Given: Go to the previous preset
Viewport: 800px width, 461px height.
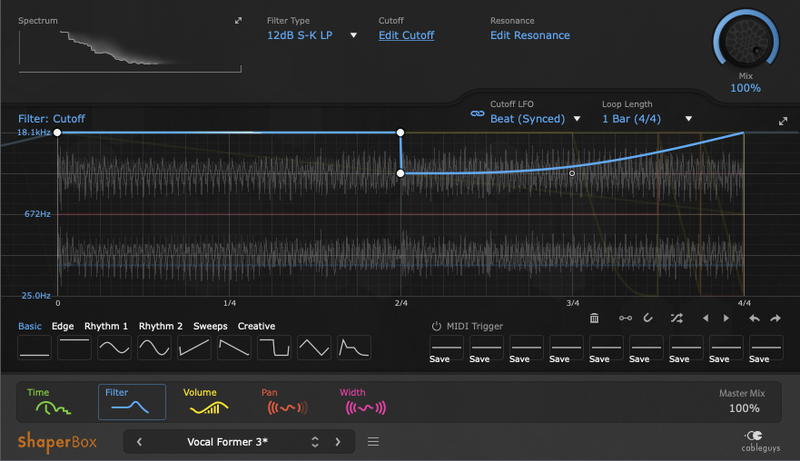Looking at the screenshot, I should pyautogui.click(x=139, y=442).
